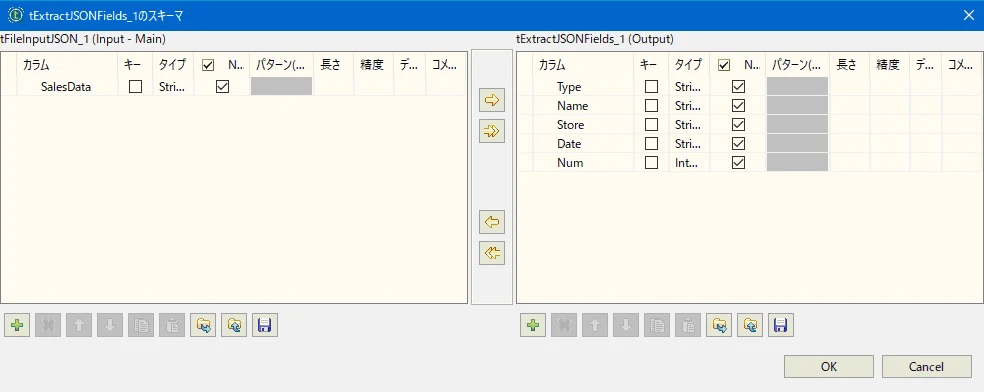This screenshot has height=392, width=984.
Task: Open type dropdown for Date column
Action: click(x=690, y=144)
